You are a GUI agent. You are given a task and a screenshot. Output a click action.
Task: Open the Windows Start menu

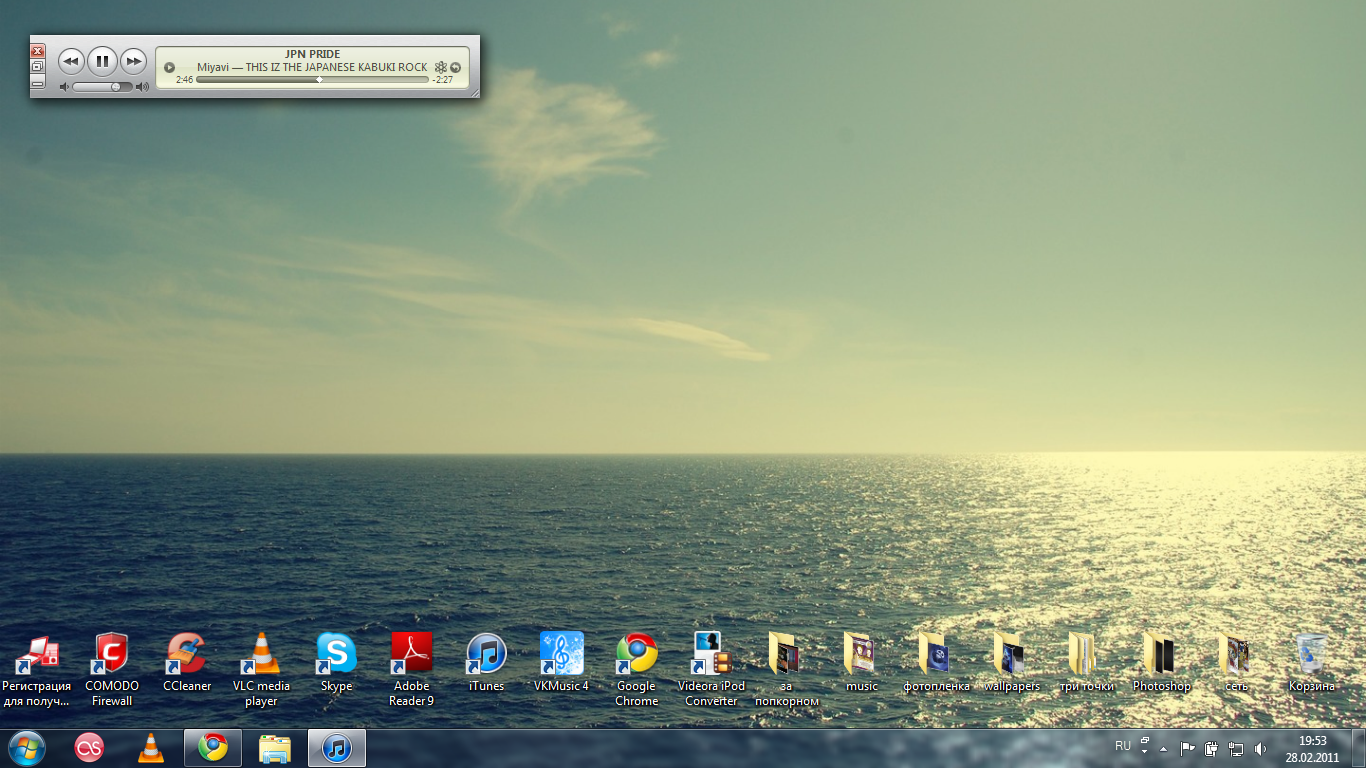(x=27, y=747)
